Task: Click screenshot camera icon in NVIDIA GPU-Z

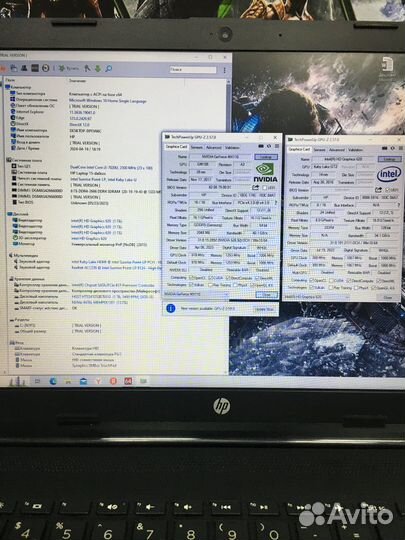Action: click(261, 146)
